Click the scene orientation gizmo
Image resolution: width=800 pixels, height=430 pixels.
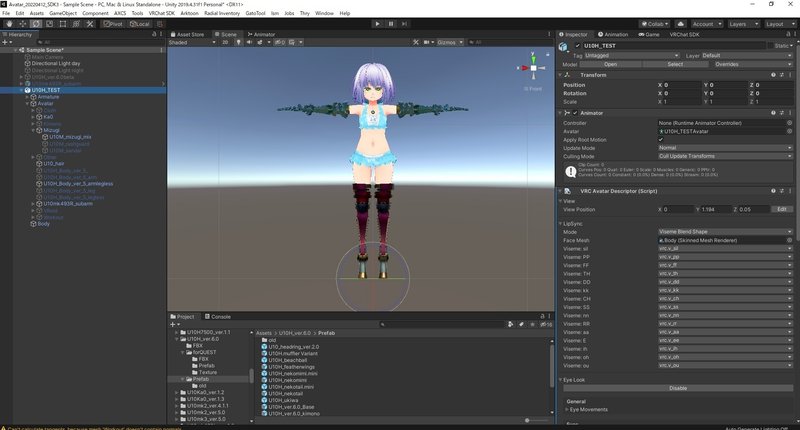(x=533, y=68)
